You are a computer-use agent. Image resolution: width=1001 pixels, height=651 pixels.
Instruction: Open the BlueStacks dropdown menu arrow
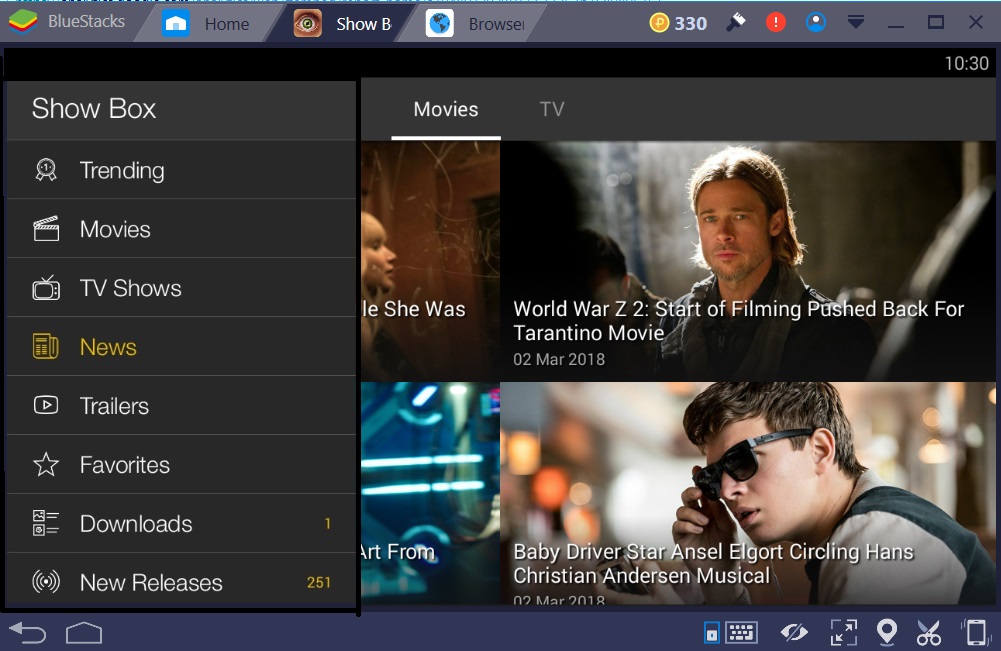tap(856, 23)
